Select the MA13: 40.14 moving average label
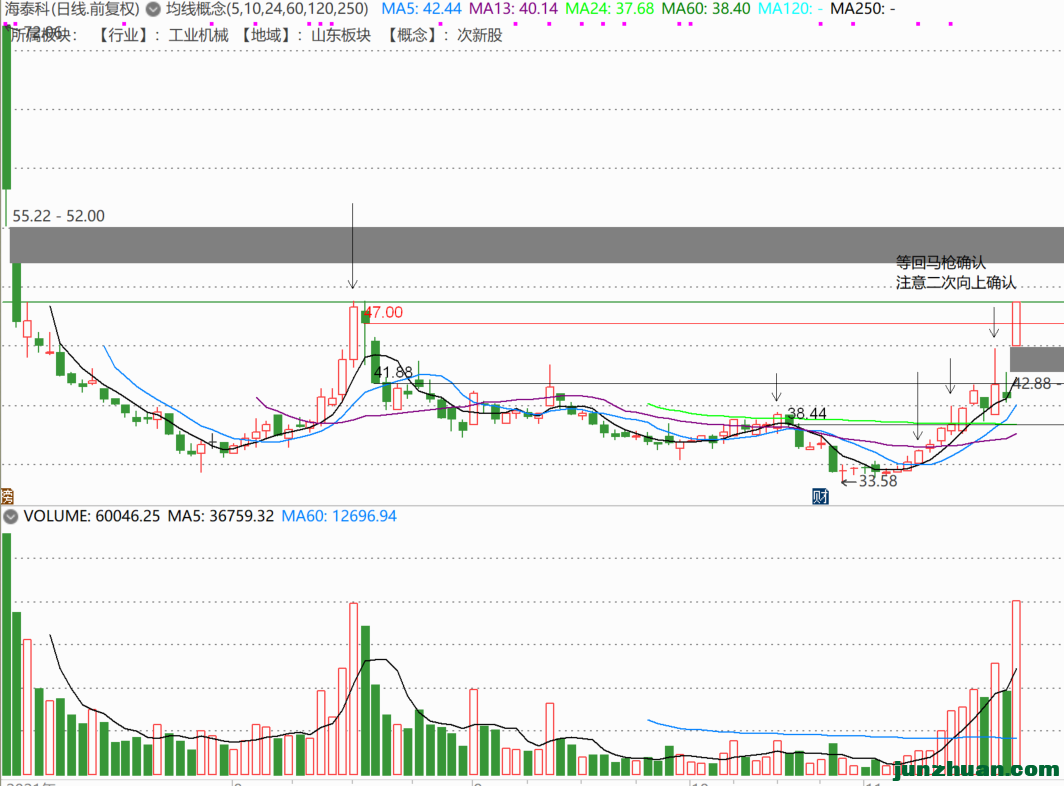The image size is (1064, 786). [x=514, y=9]
